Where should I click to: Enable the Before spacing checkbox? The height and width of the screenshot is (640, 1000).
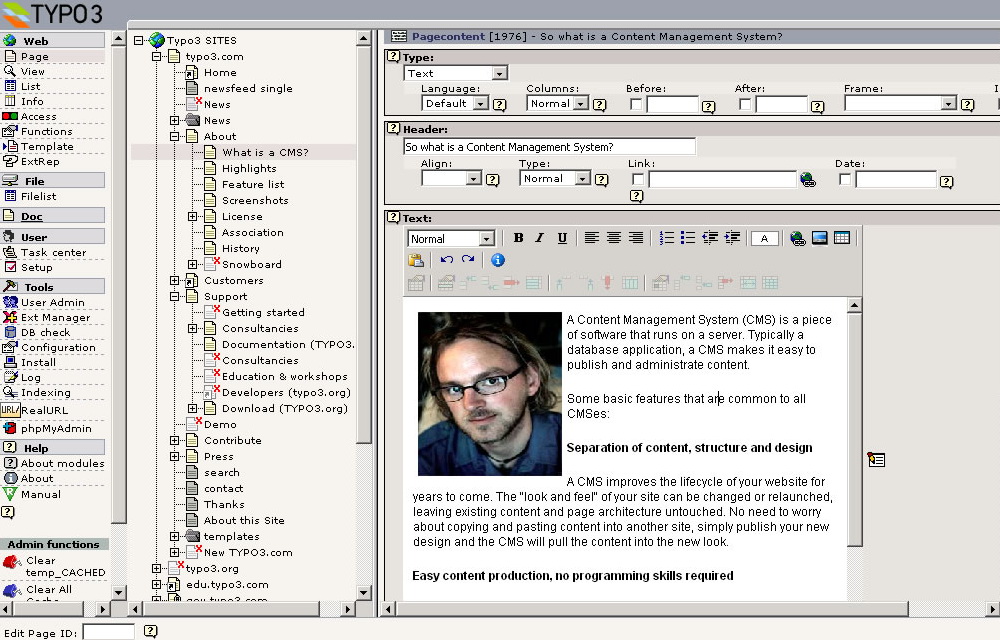click(x=636, y=104)
